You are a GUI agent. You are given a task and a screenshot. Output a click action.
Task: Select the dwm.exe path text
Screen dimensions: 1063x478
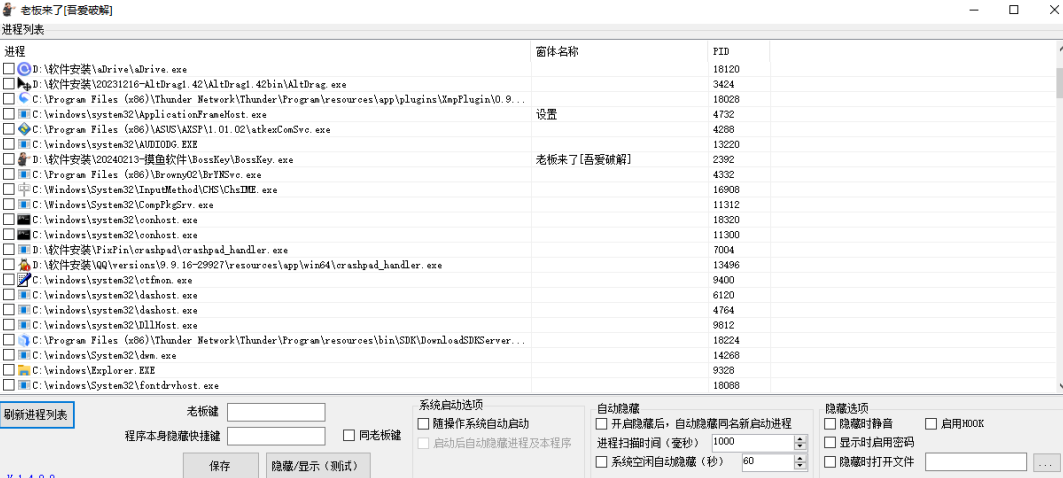104,355
